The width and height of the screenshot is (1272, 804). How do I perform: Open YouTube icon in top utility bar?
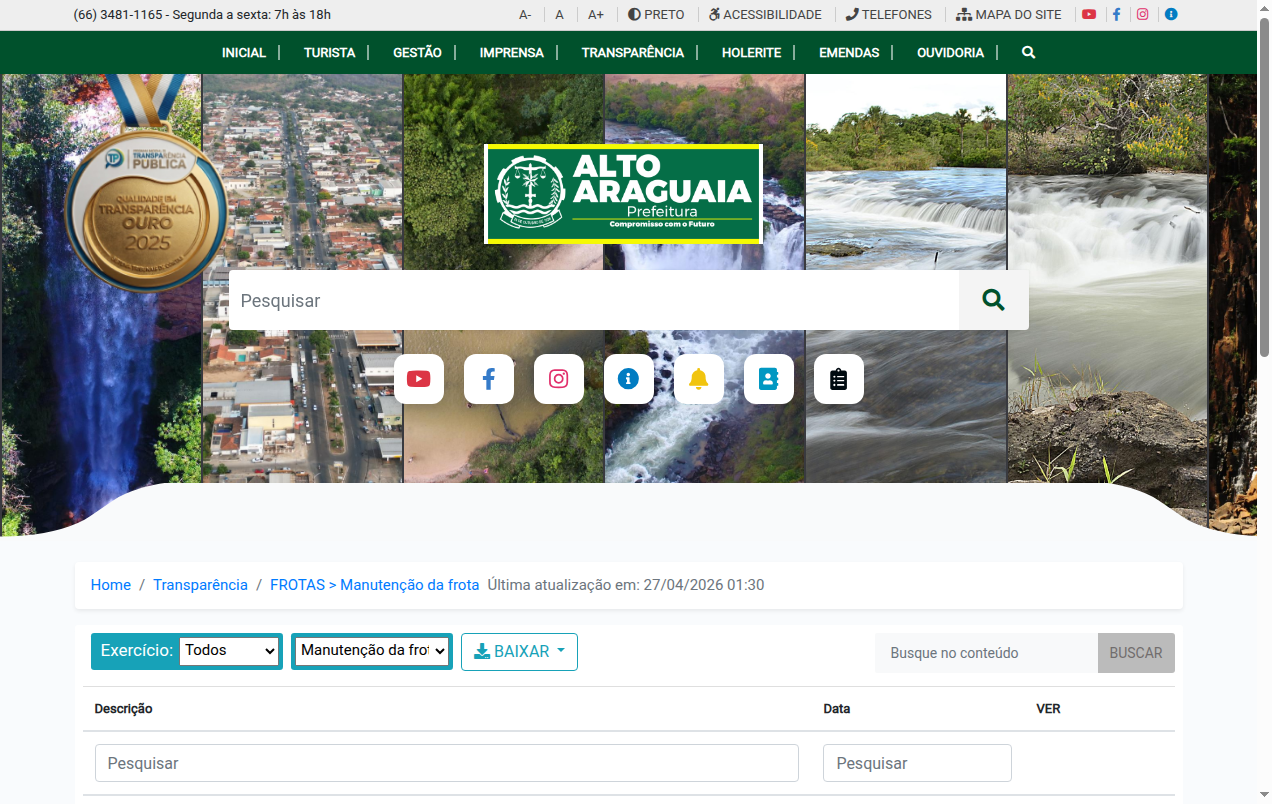[x=1089, y=15]
